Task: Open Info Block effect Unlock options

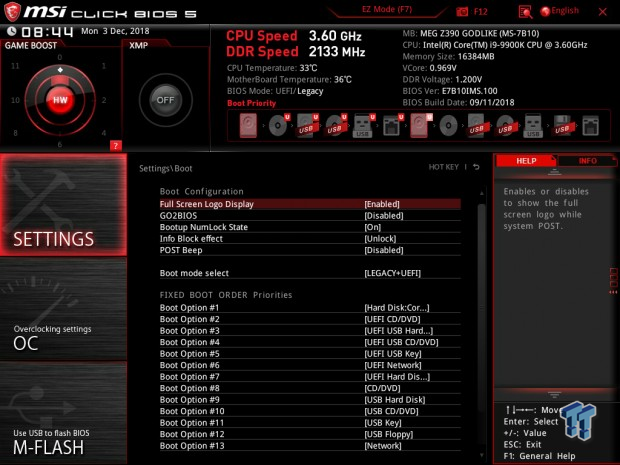Action: (310, 238)
